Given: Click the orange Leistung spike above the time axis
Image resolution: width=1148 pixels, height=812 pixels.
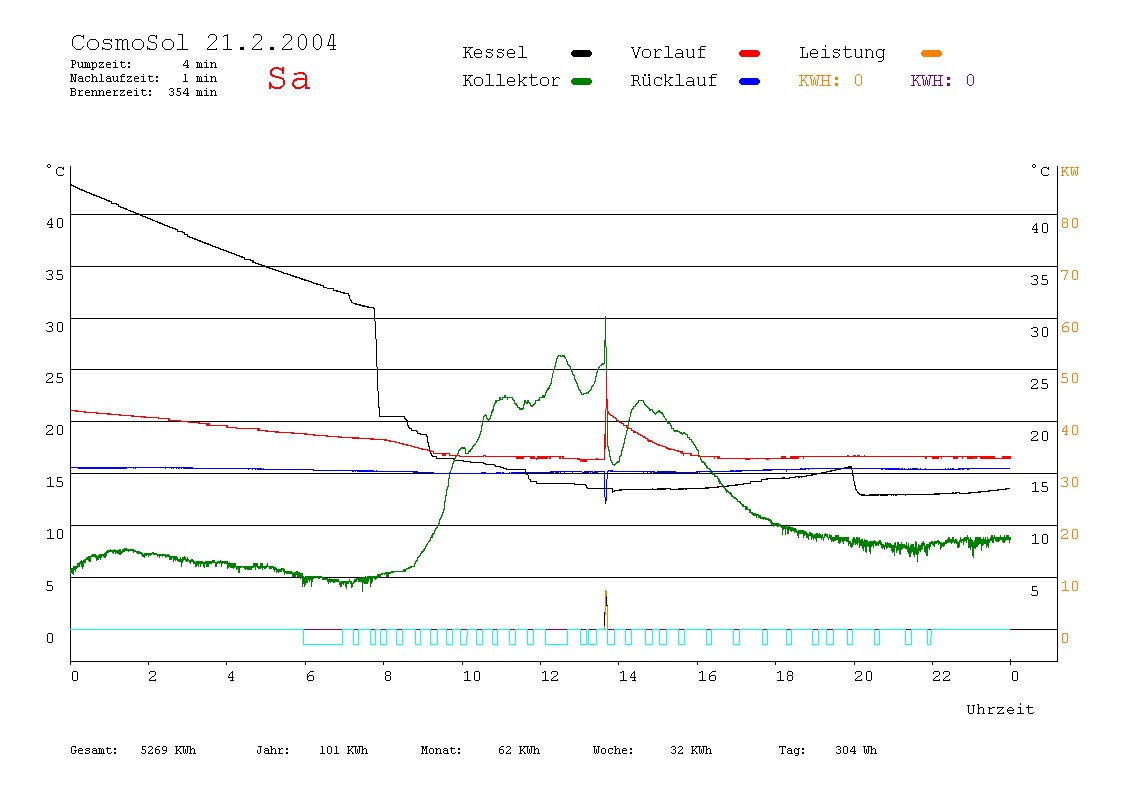Looking at the screenshot, I should (606, 609).
